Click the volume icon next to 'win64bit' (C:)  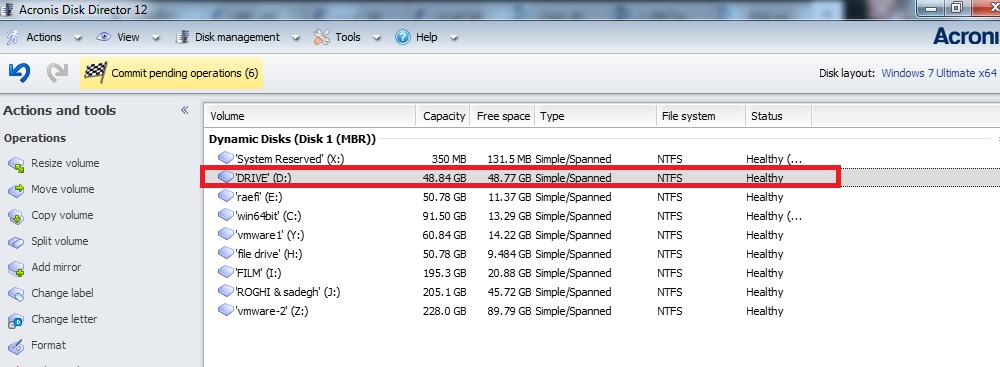point(226,215)
